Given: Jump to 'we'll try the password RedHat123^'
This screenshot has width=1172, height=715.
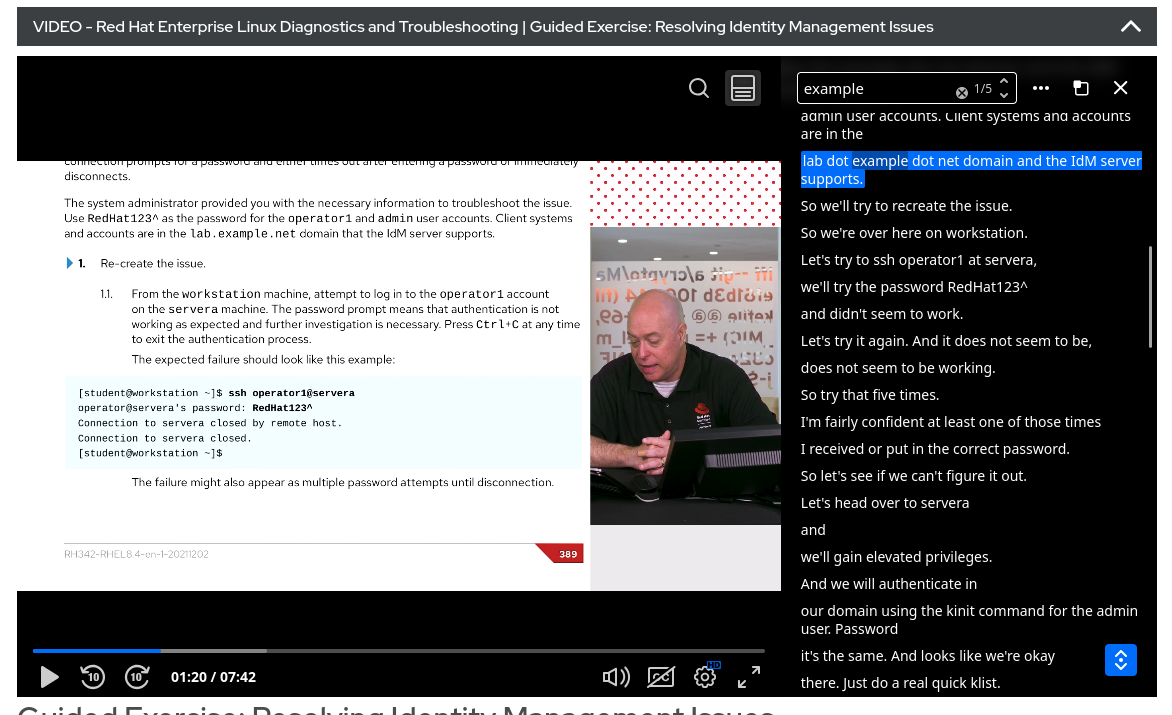Looking at the screenshot, I should point(913,287).
